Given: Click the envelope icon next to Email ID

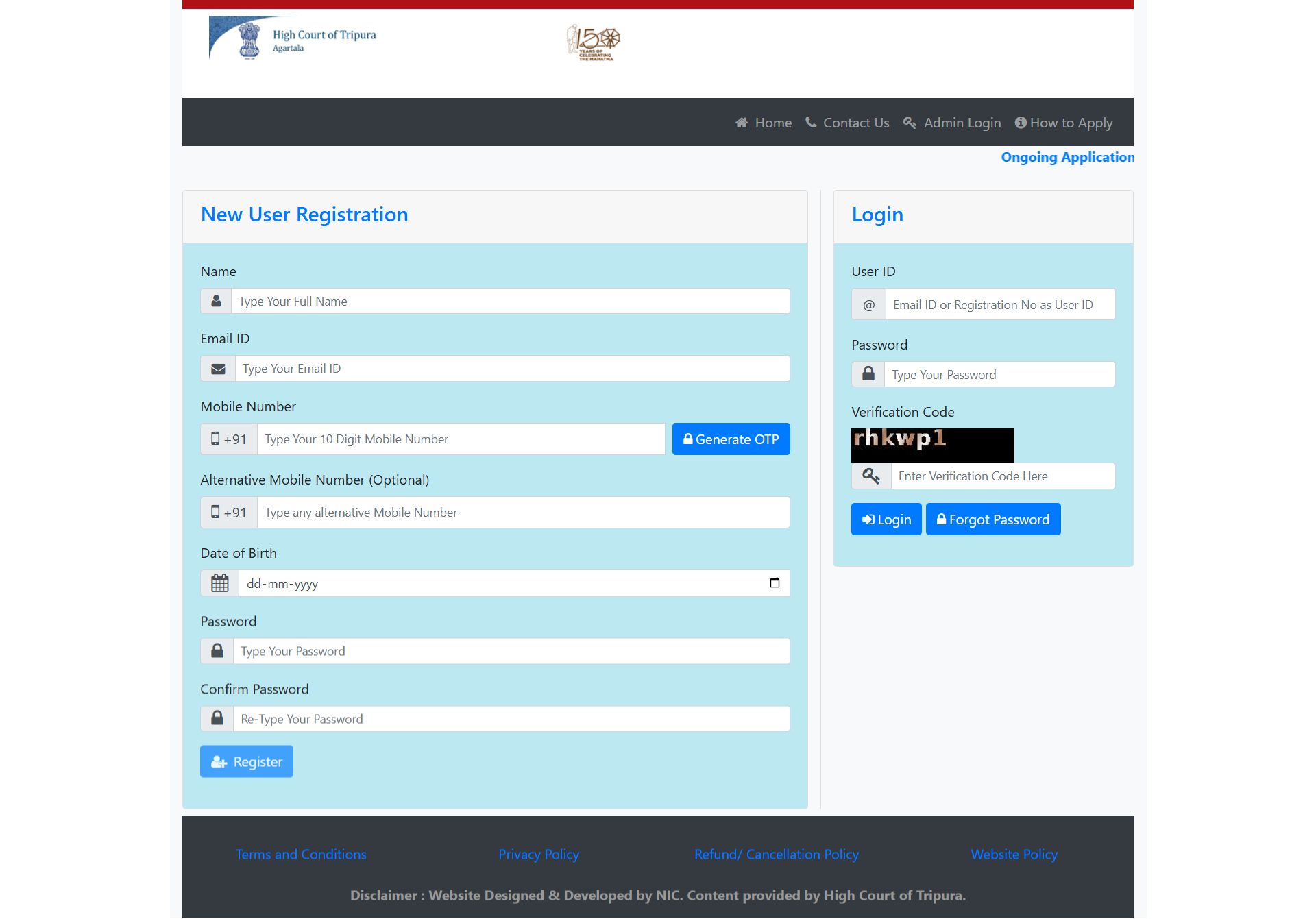Looking at the screenshot, I should click(x=218, y=369).
